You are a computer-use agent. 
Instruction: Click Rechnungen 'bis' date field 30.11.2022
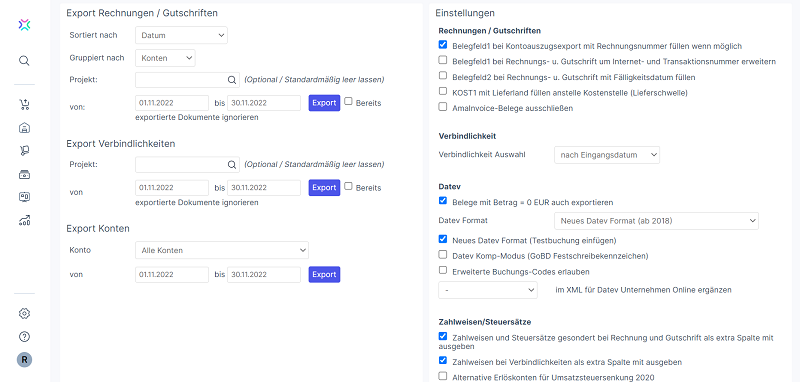264,103
